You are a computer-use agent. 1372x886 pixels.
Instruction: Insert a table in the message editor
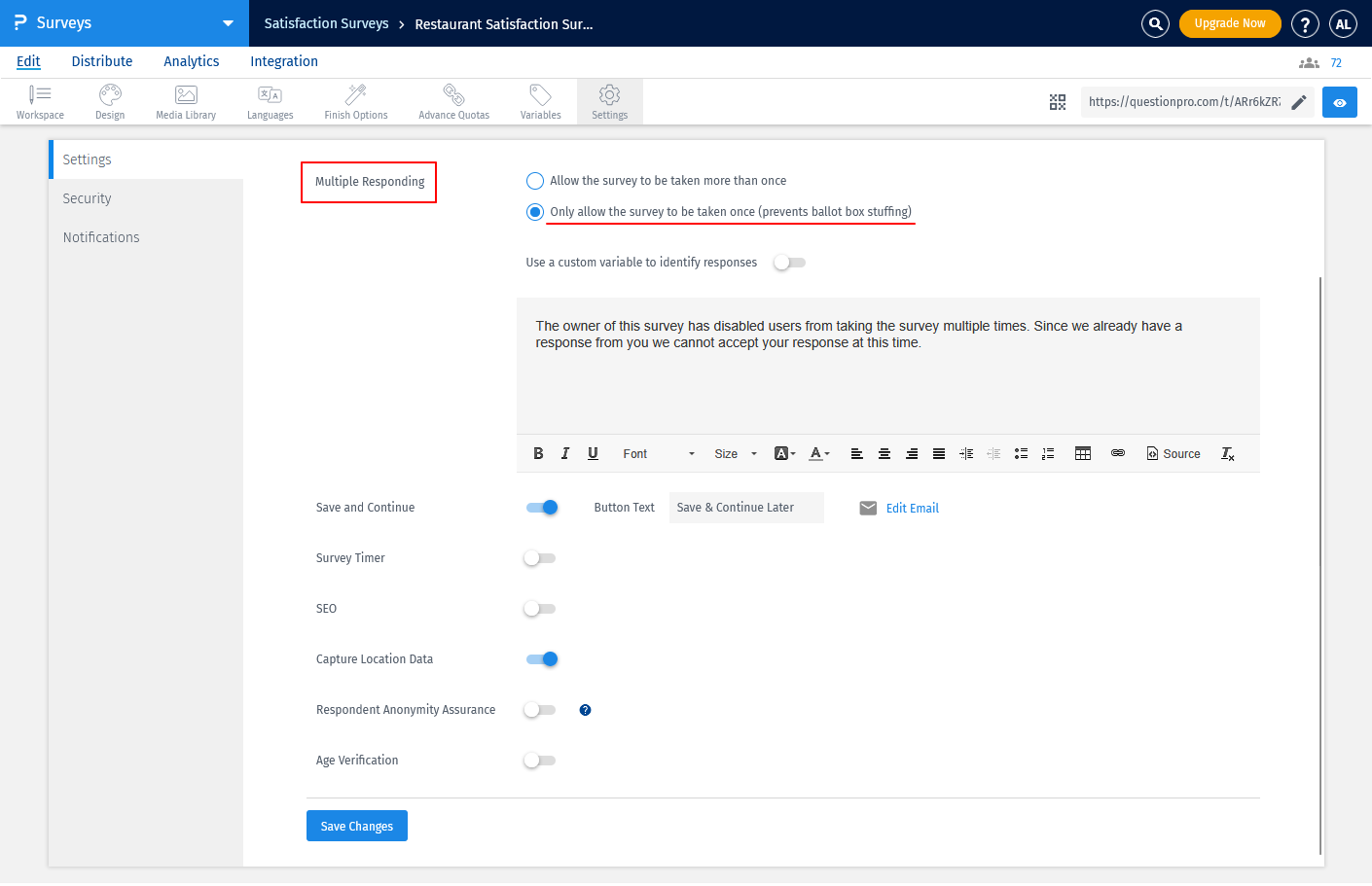pos(1083,453)
